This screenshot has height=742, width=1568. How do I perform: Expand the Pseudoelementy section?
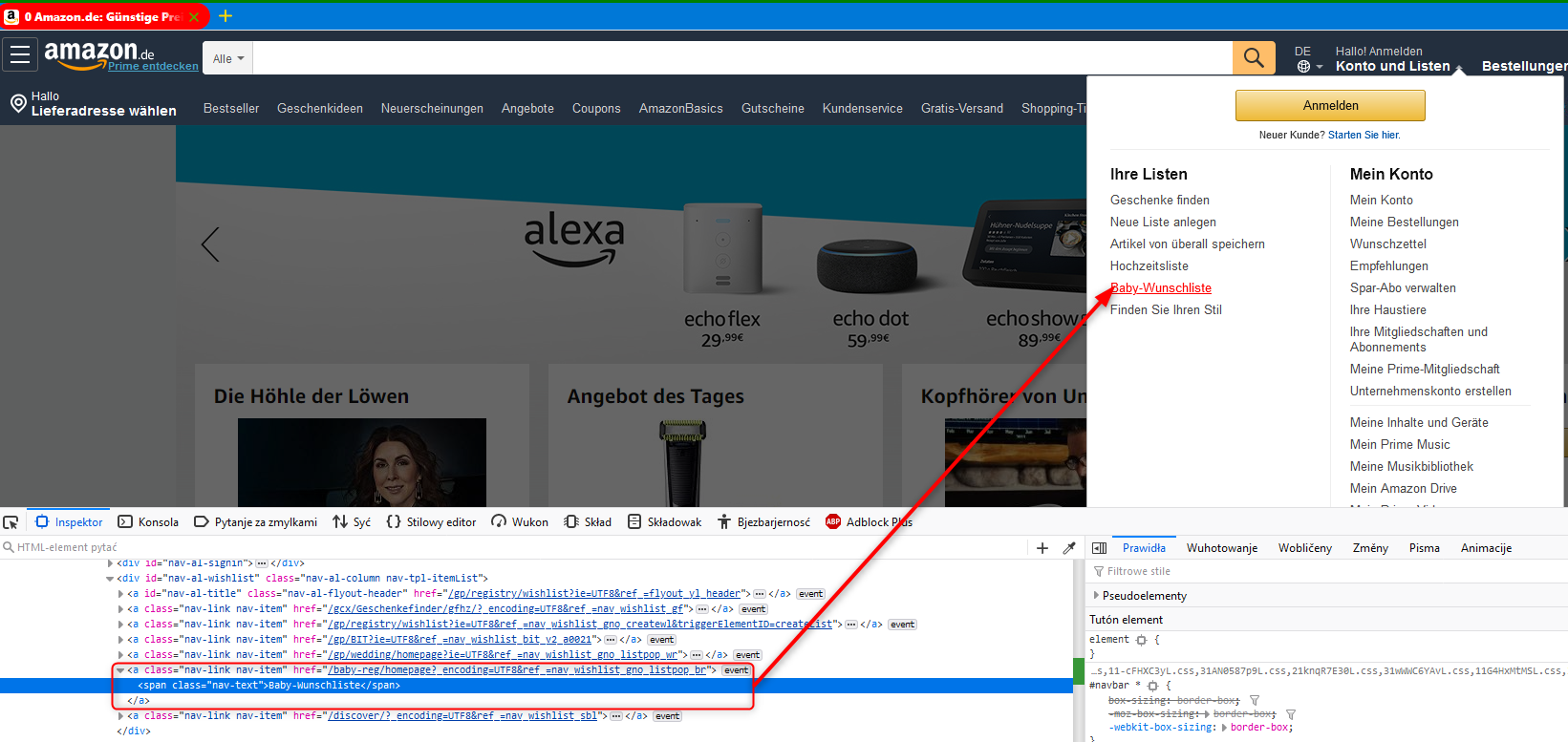pos(1096,596)
